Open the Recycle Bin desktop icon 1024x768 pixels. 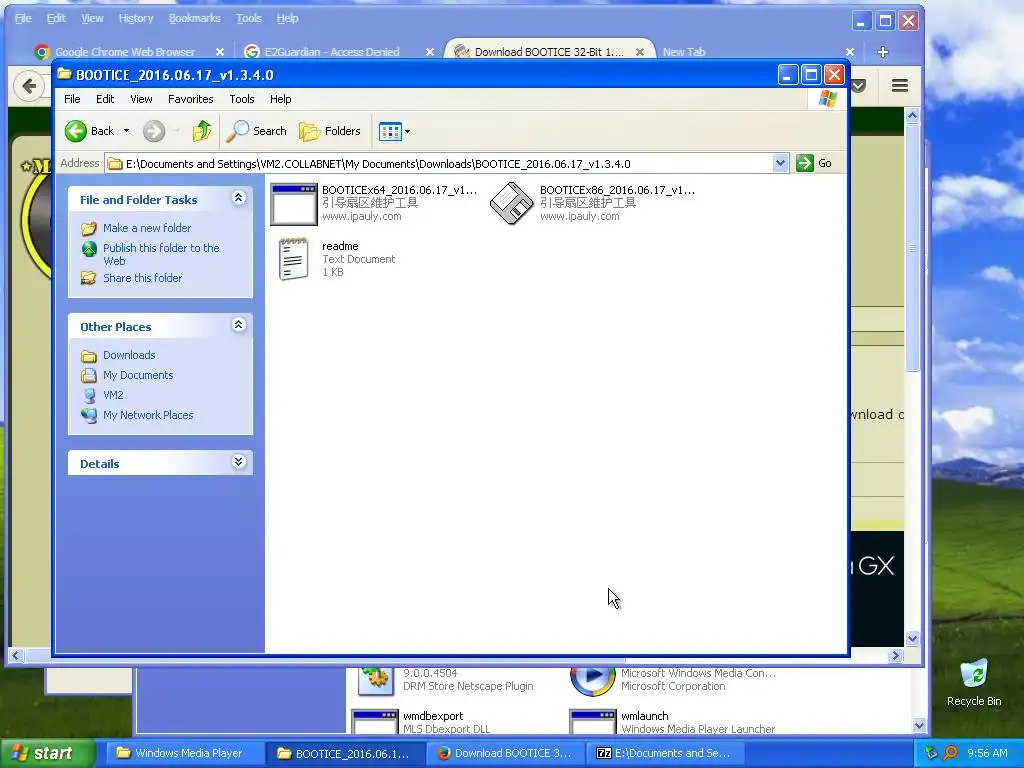(x=974, y=682)
